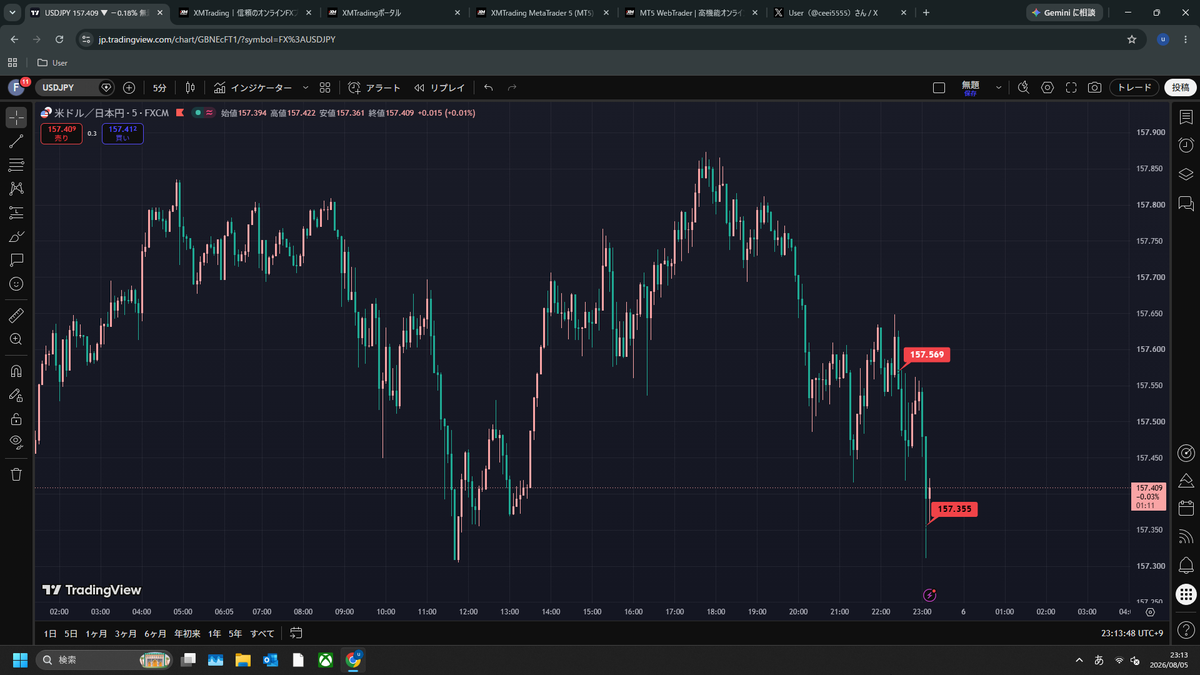Viewport: 1200px width, 675px height.
Task: Open the watchlist panel icon
Action: tap(1186, 117)
